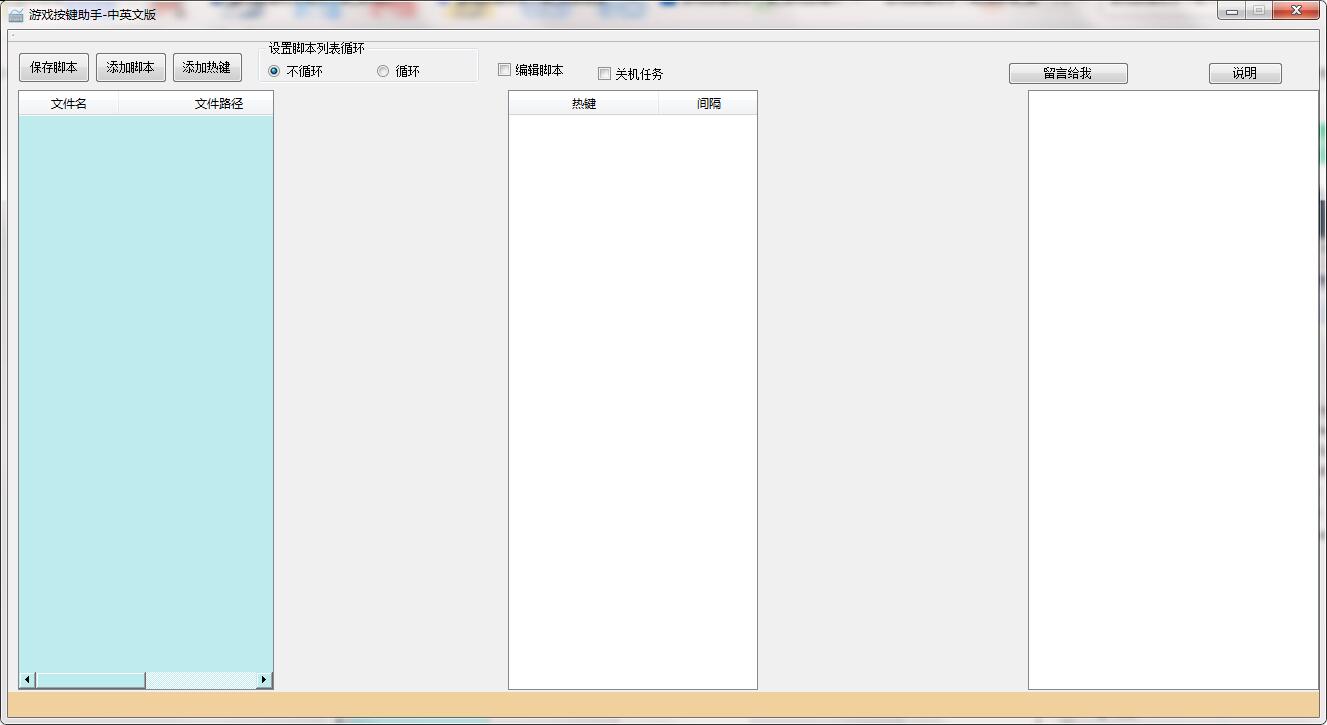Click the 间隔 (Interval) column header
Viewport: 1327px width, 725px height.
[x=709, y=102]
